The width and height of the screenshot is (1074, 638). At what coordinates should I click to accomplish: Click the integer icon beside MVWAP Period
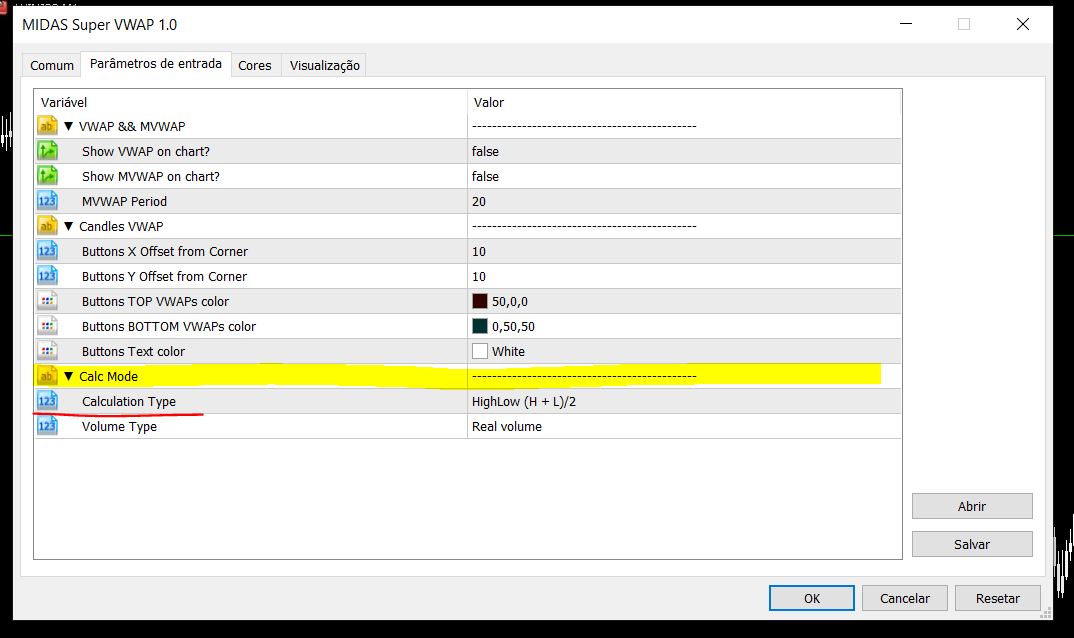pyautogui.click(x=47, y=201)
